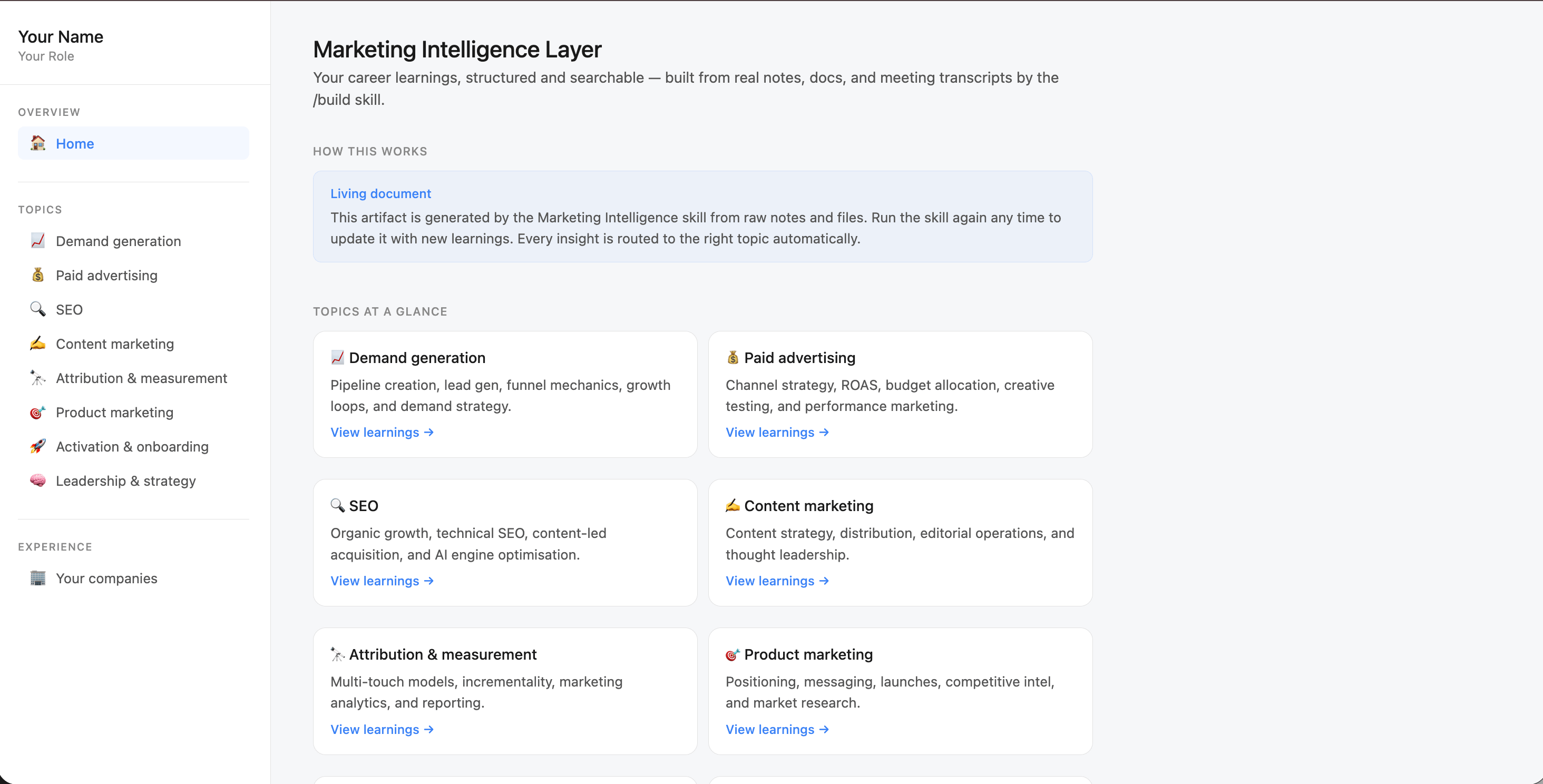Viewport: 1543px width, 784px height.
Task: Click the money bag icon on Paid advertising card
Action: [733, 358]
